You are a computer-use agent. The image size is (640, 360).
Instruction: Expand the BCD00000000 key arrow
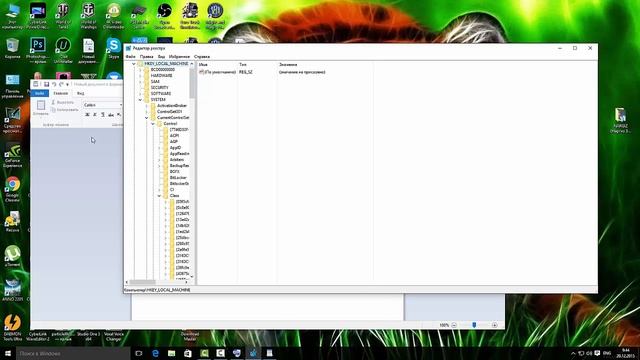pyautogui.click(x=140, y=70)
